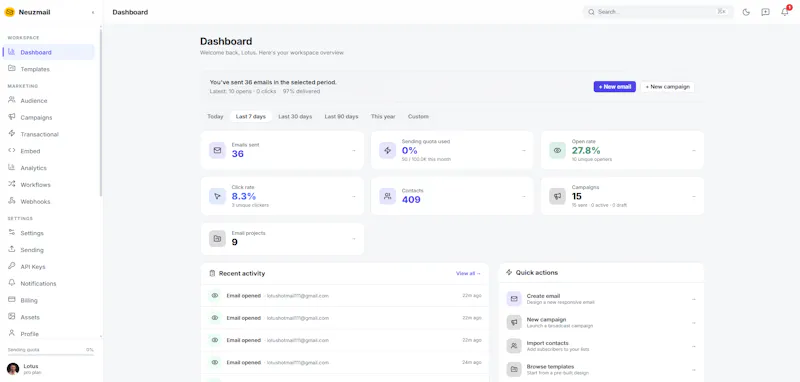The height and width of the screenshot is (382, 800).
Task: Click the Click rate cursor icon
Action: (x=217, y=196)
